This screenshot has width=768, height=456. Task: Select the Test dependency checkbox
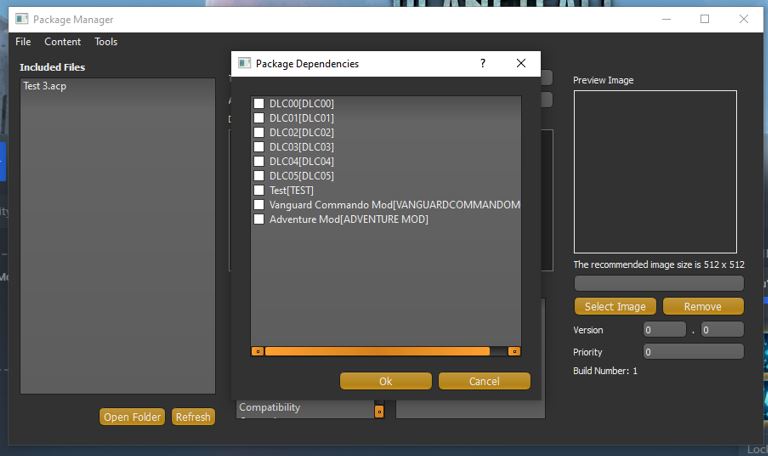259,190
